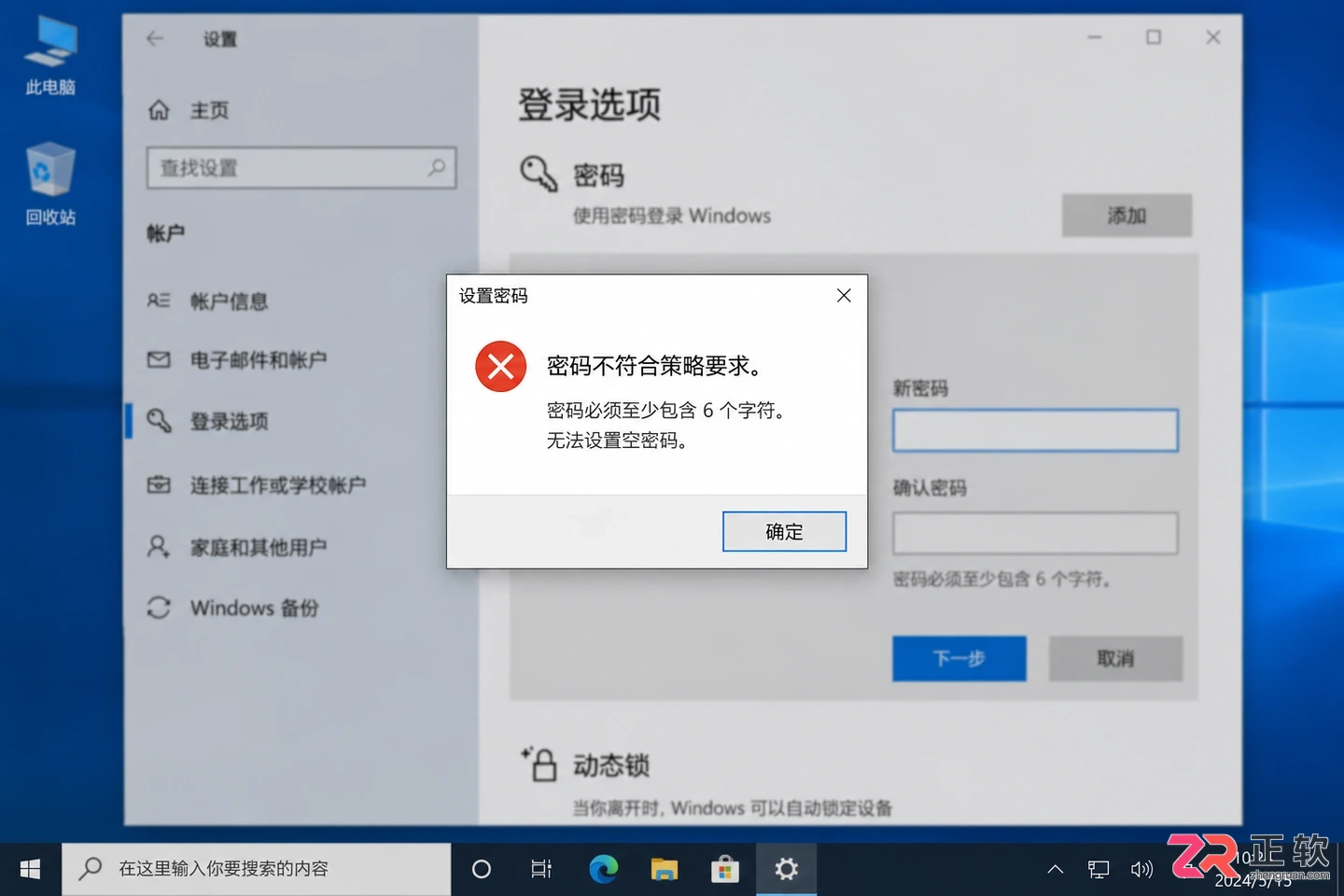Open Windows 备份 in the sidebar
Screen dimensions: 1344x896
pyautogui.click(x=254, y=608)
